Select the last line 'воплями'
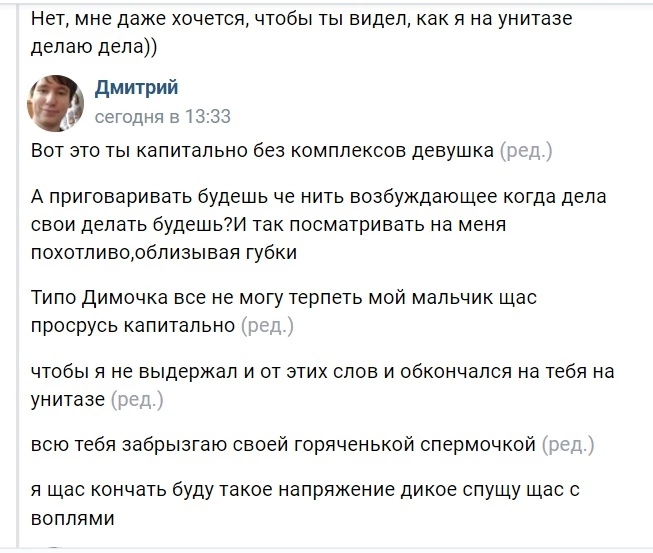The width and height of the screenshot is (653, 553). (x=72, y=518)
